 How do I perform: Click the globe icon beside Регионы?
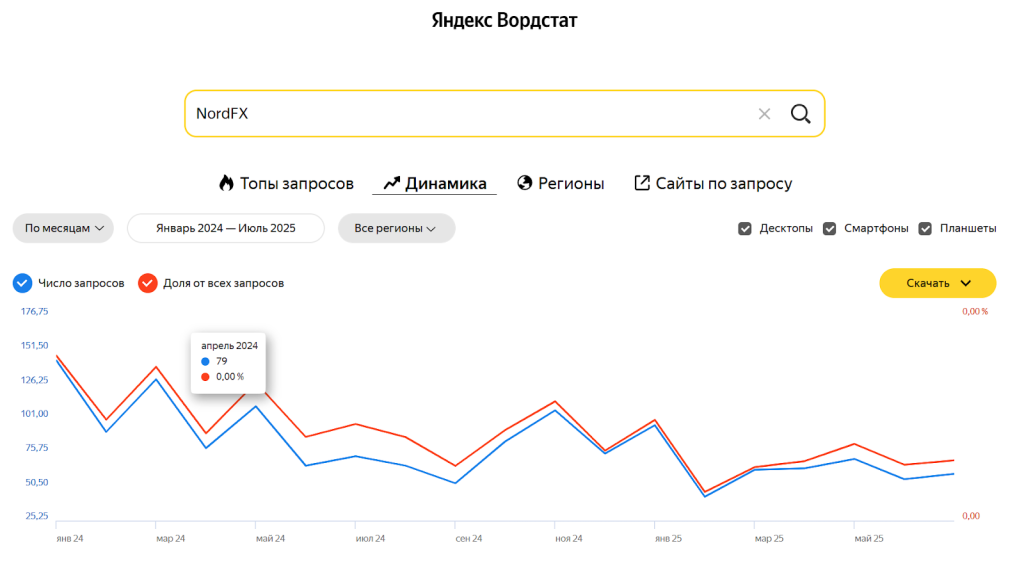click(524, 183)
